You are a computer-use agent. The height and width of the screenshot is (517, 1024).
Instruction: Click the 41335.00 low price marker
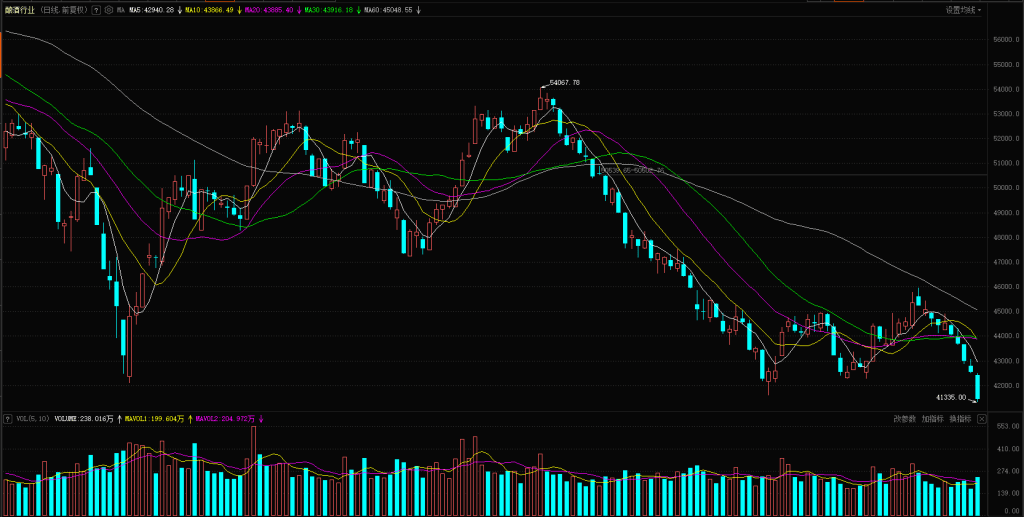click(950, 397)
